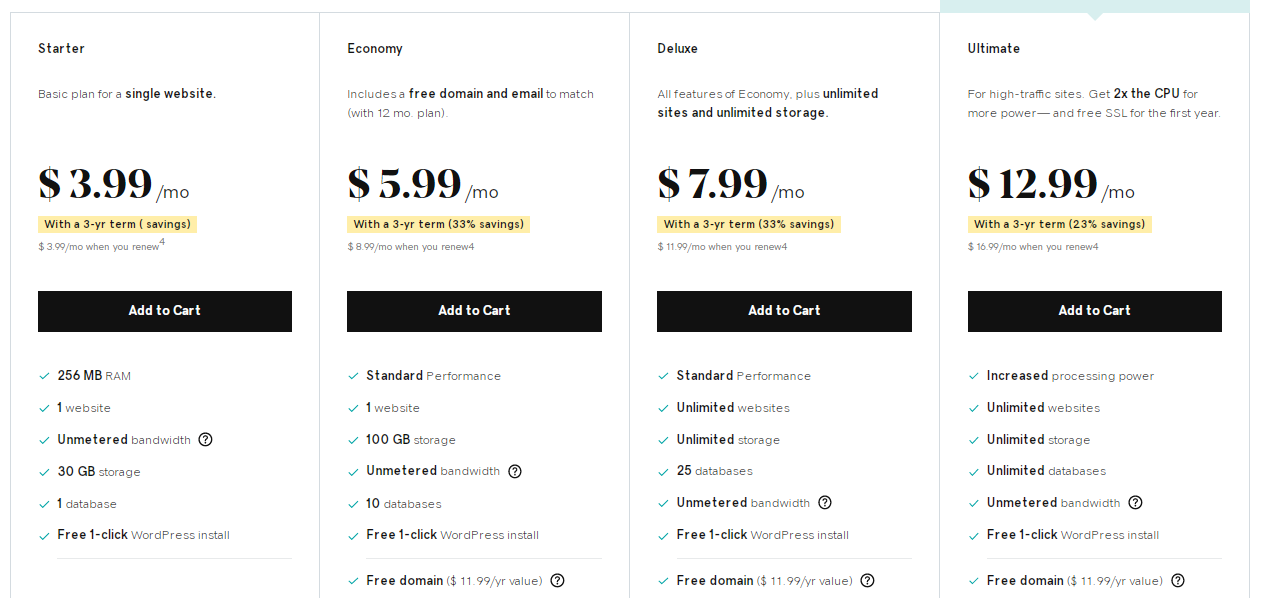This screenshot has height=598, width=1276.
Task: Click checkmark beside 100 GB storage on Economy
Action: point(353,439)
